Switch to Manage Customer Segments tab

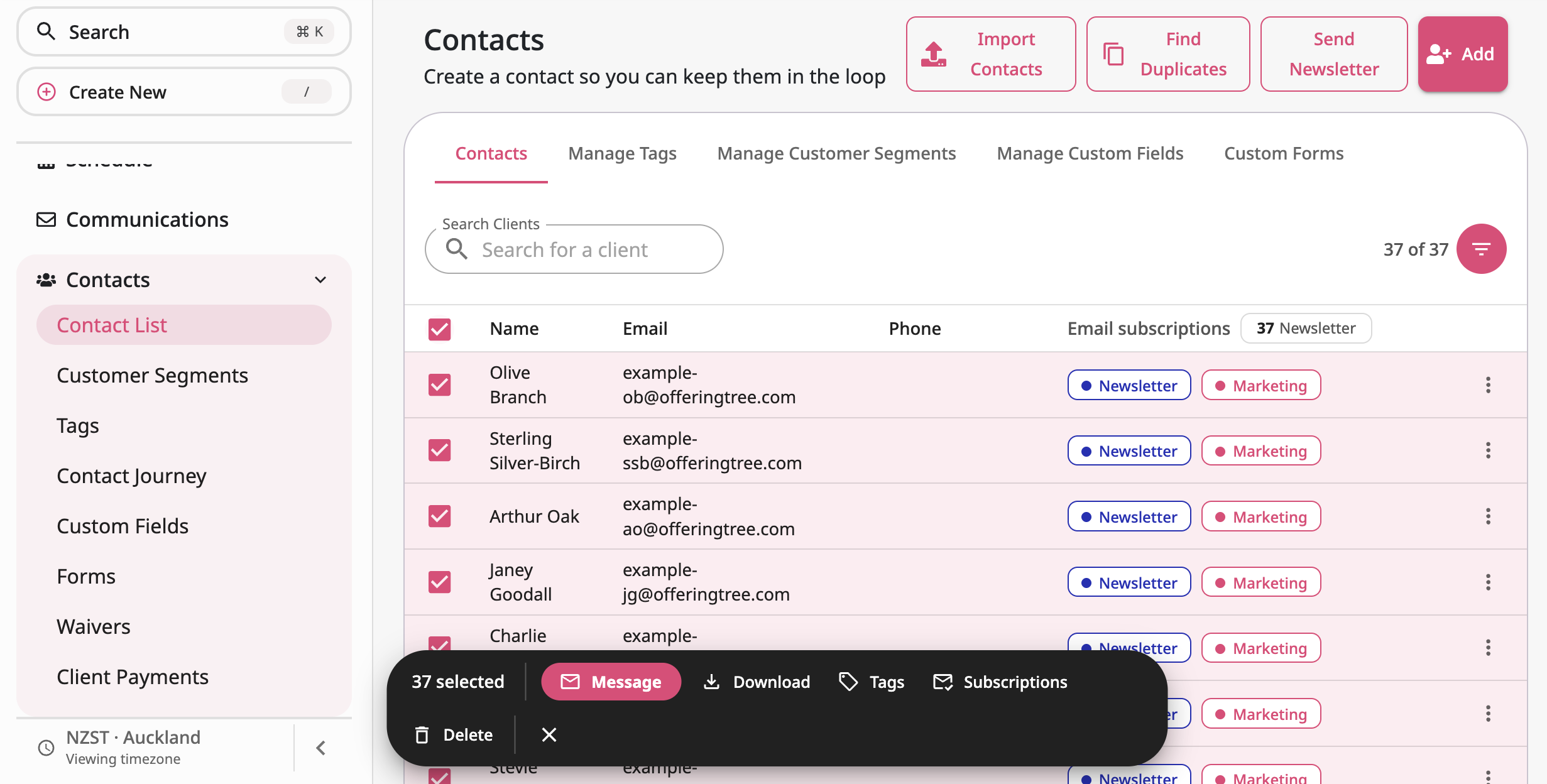(836, 153)
